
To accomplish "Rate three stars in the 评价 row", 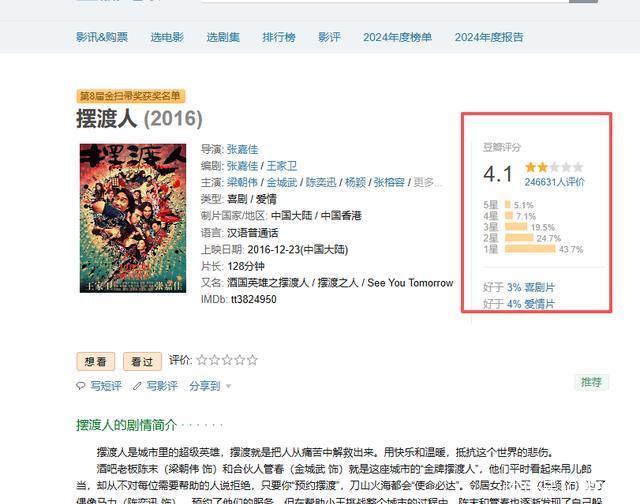I will (x=227, y=360).
